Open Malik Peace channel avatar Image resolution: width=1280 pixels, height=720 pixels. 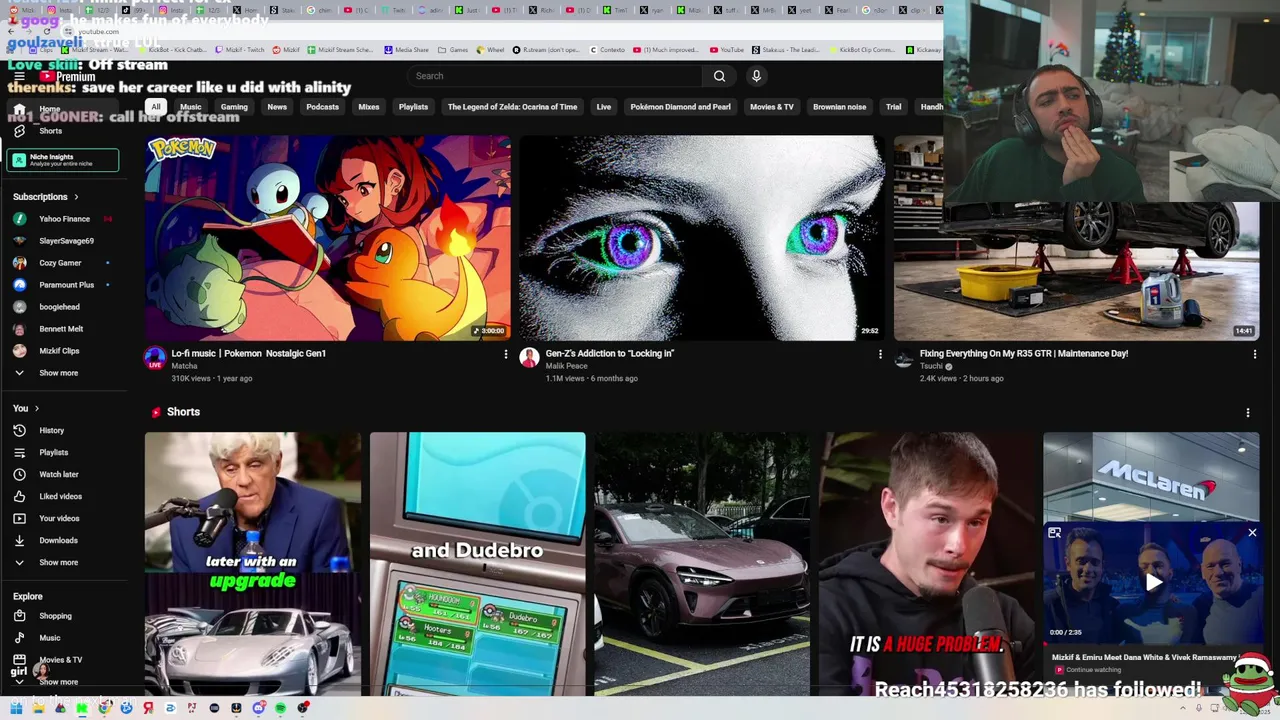pyautogui.click(x=529, y=358)
